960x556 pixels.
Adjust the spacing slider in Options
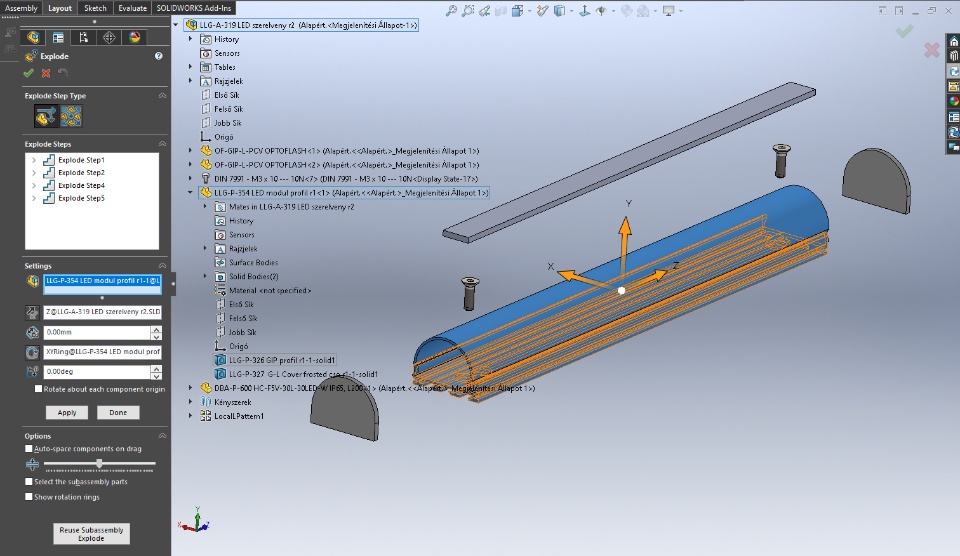click(x=99, y=464)
